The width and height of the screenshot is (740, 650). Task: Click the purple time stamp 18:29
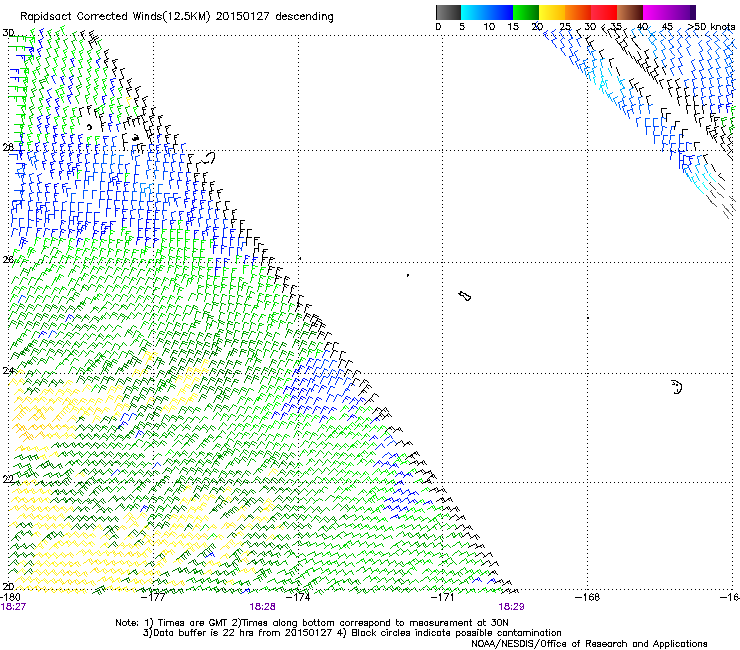pyautogui.click(x=512, y=607)
